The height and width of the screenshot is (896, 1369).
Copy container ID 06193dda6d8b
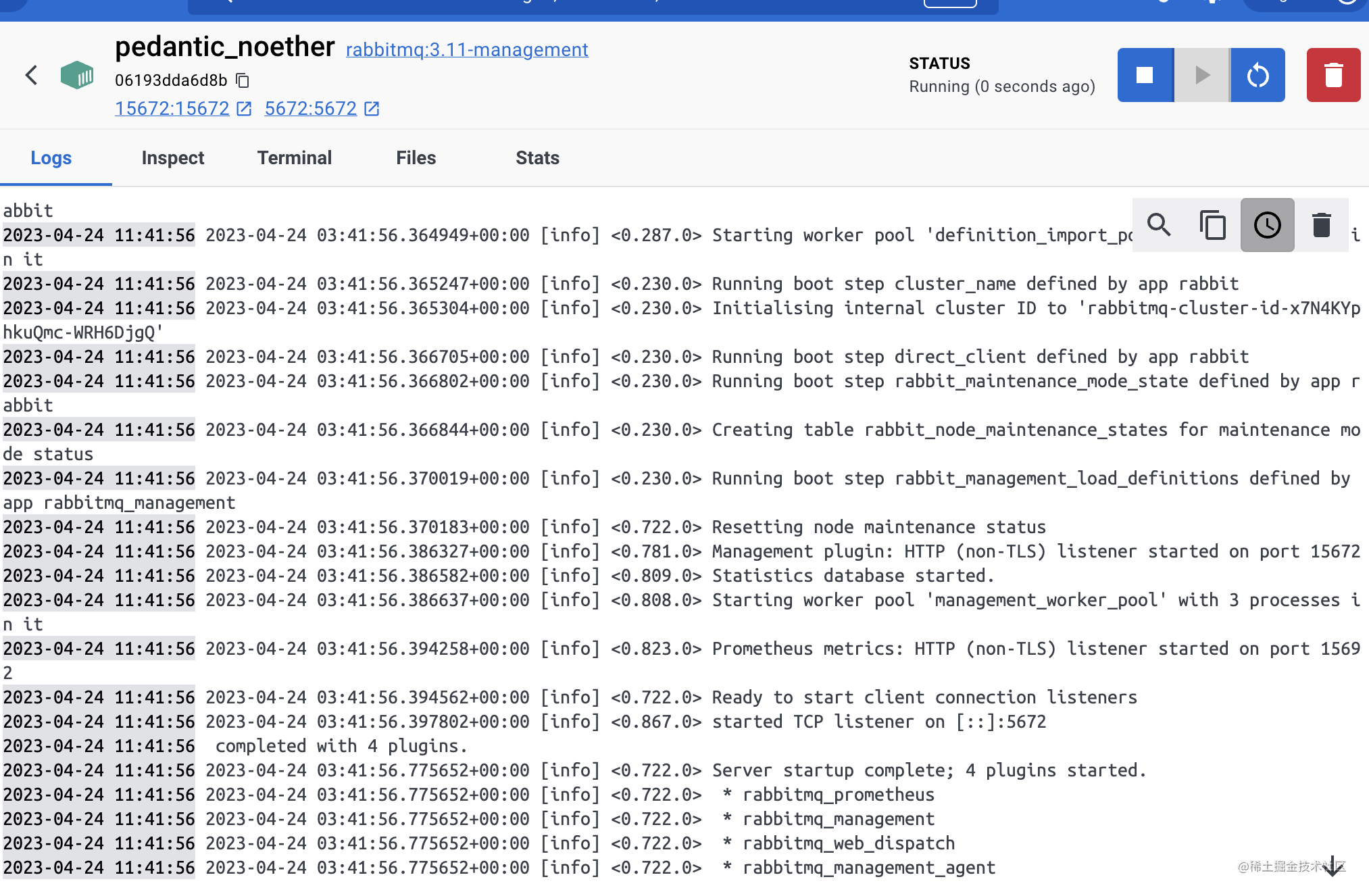pyautogui.click(x=243, y=80)
